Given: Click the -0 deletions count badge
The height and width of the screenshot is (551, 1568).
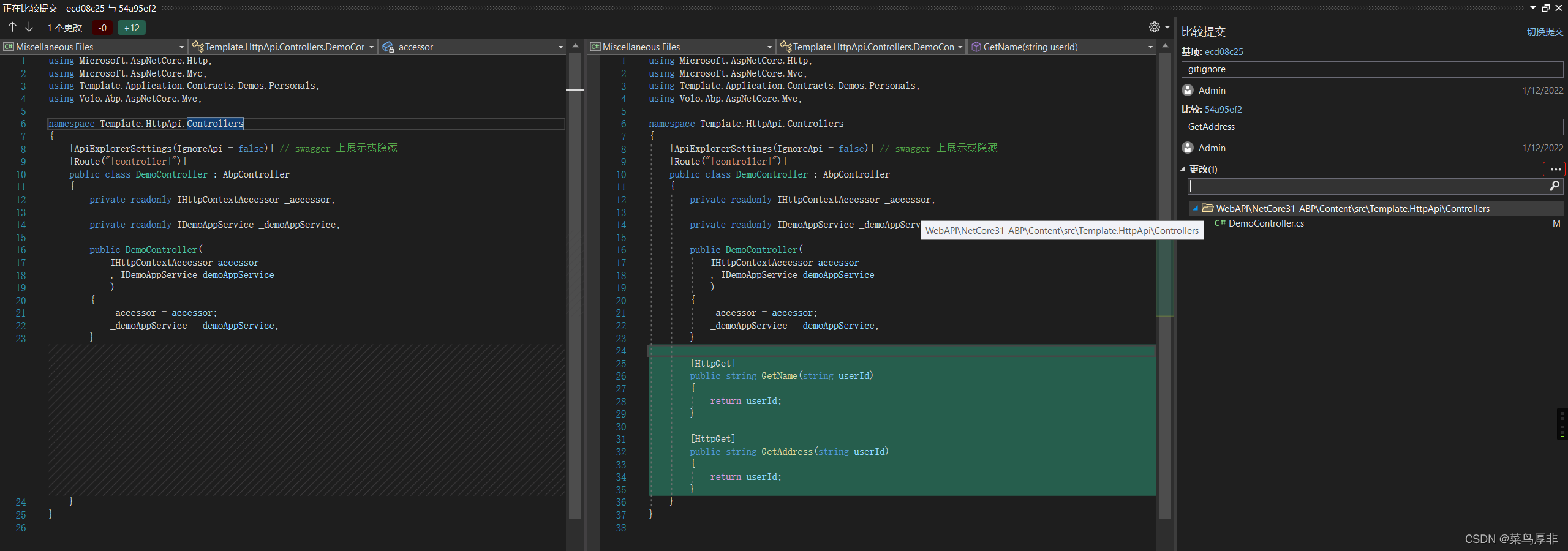Looking at the screenshot, I should coord(102,28).
